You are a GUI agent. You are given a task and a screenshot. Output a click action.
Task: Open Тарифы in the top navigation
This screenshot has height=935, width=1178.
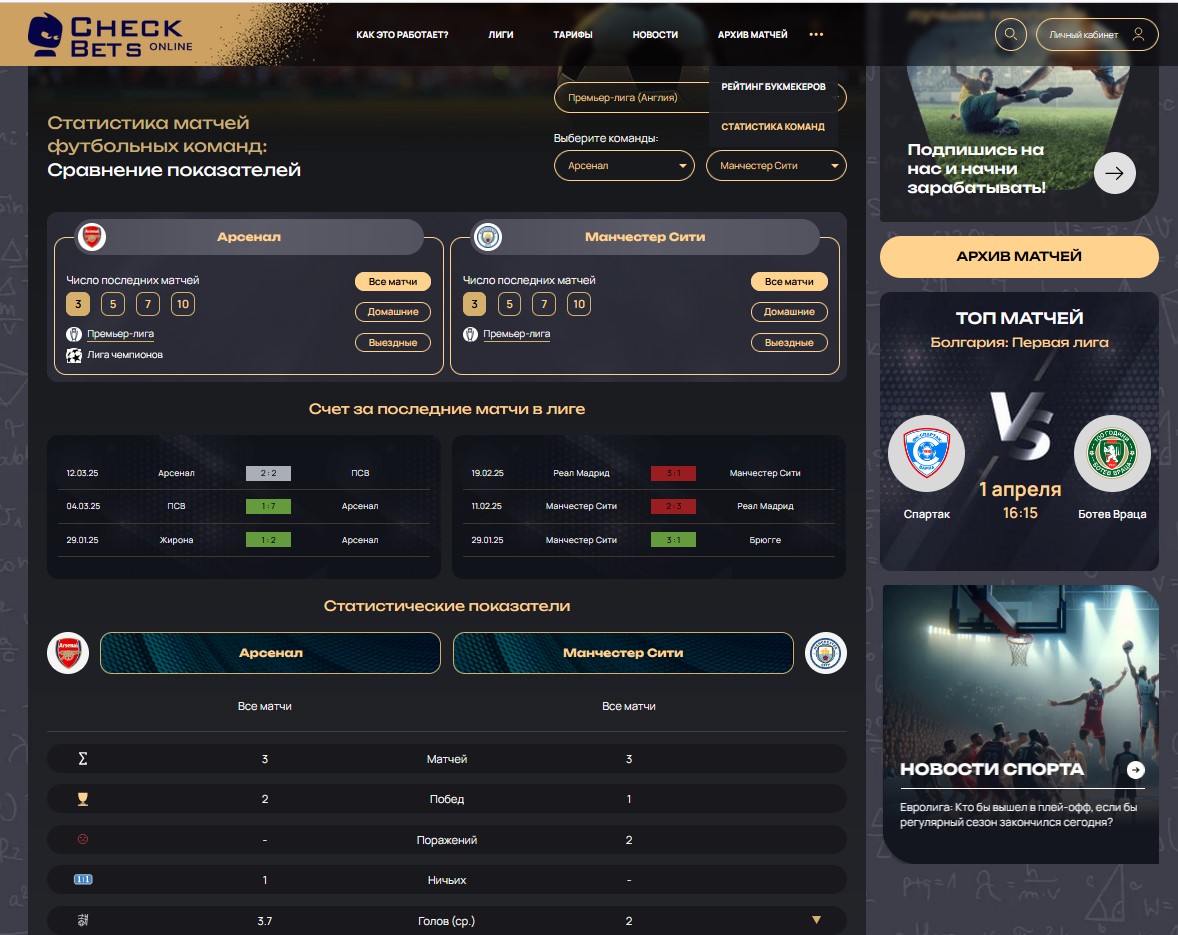click(572, 34)
